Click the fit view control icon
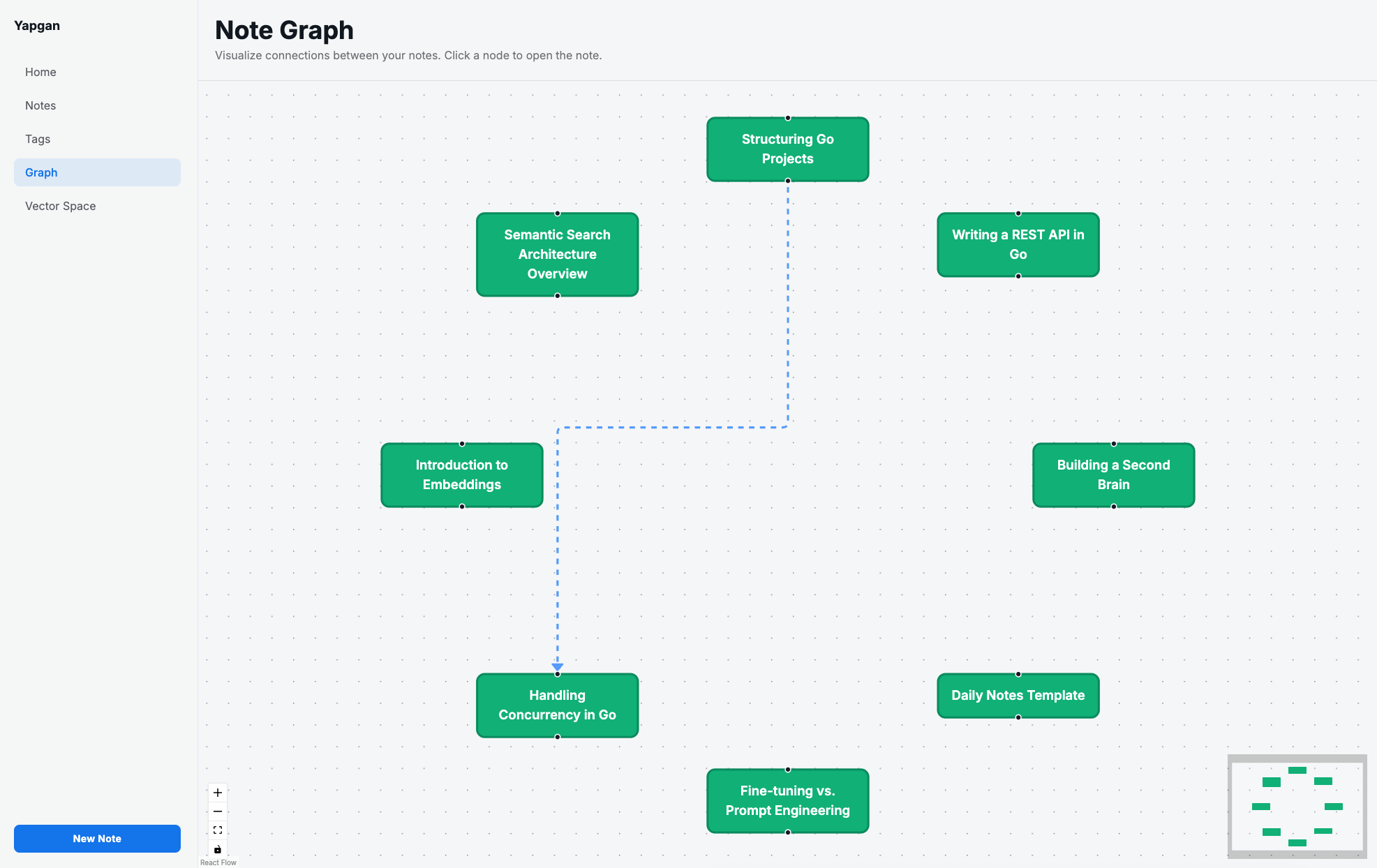 [218, 830]
